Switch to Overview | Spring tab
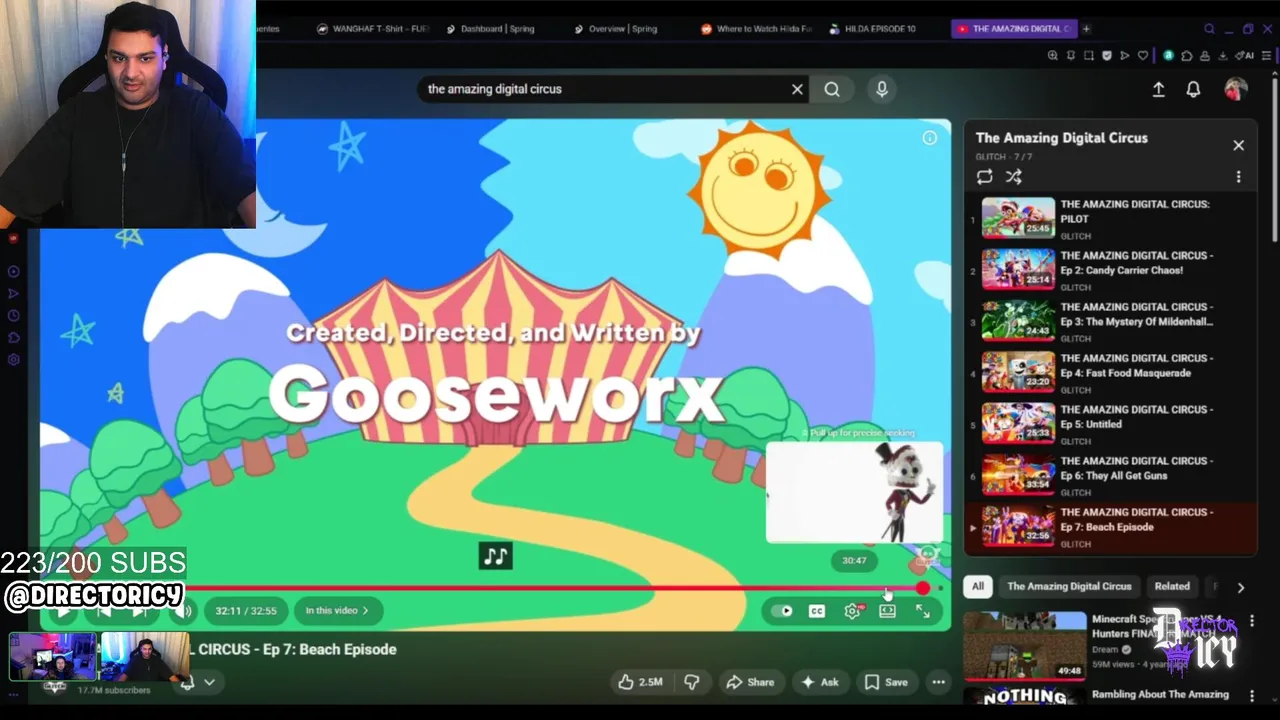The image size is (1280, 720). (x=616, y=29)
